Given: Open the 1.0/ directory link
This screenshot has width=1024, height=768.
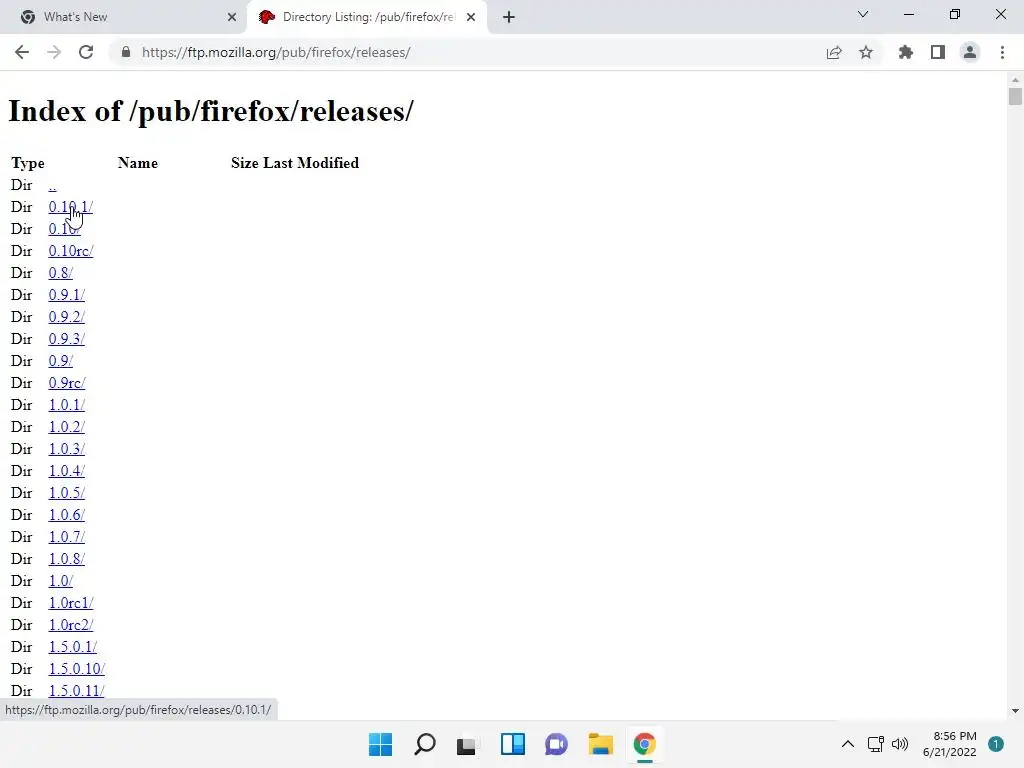Looking at the screenshot, I should point(61,581).
